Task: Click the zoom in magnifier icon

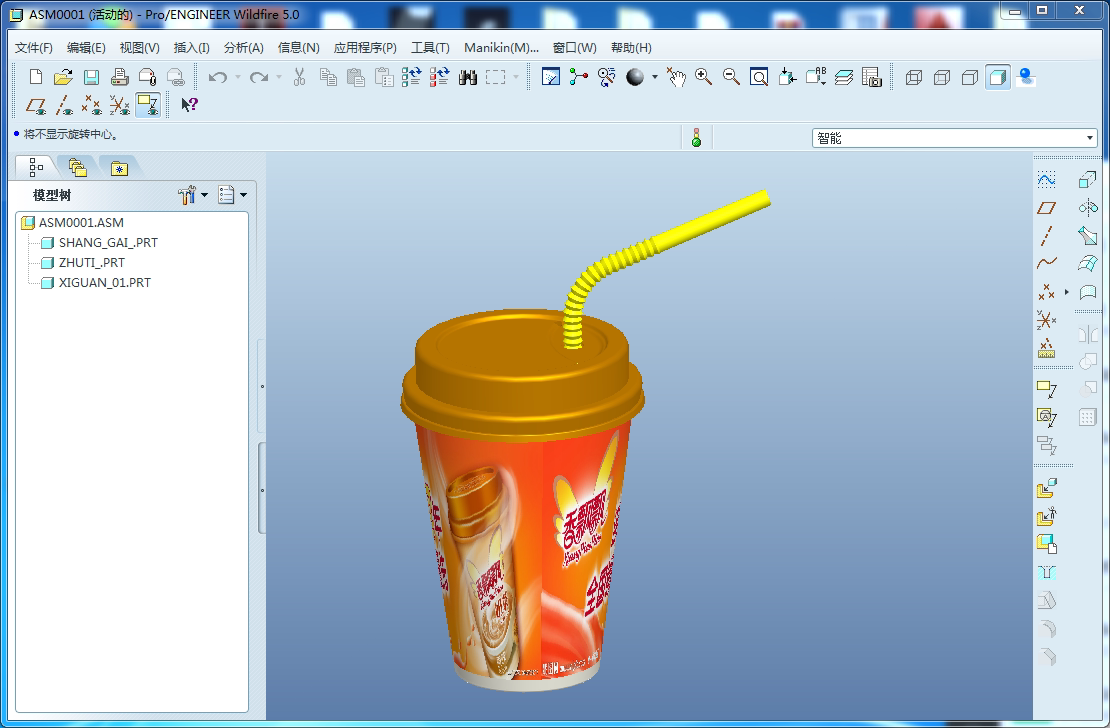Action: 703,76
